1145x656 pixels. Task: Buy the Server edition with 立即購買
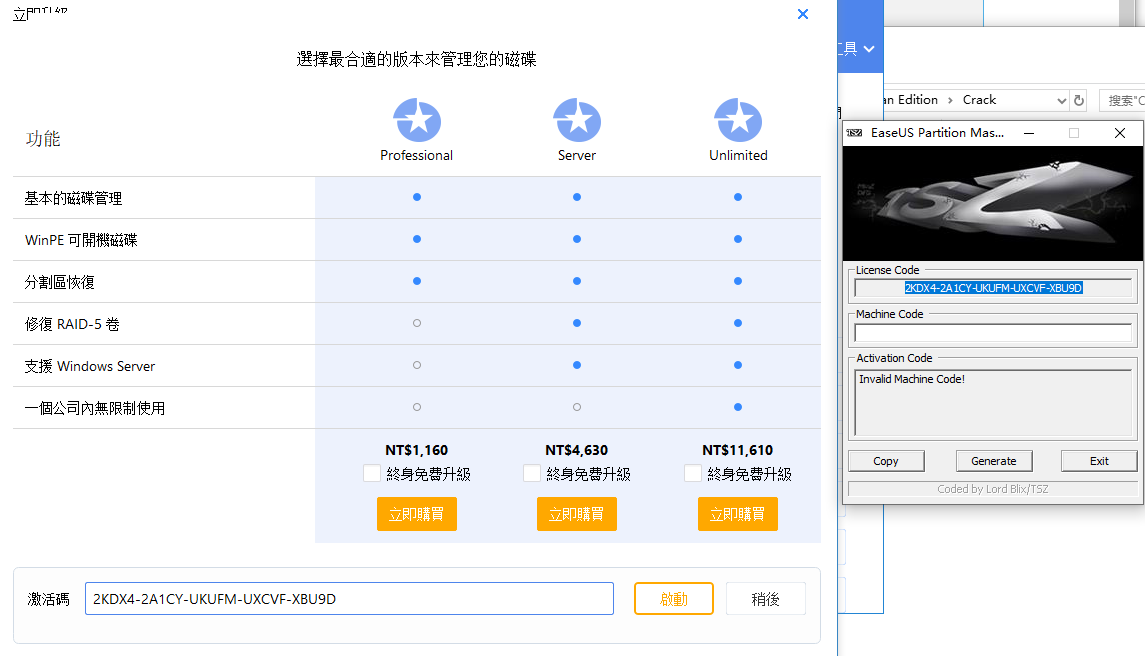click(577, 514)
